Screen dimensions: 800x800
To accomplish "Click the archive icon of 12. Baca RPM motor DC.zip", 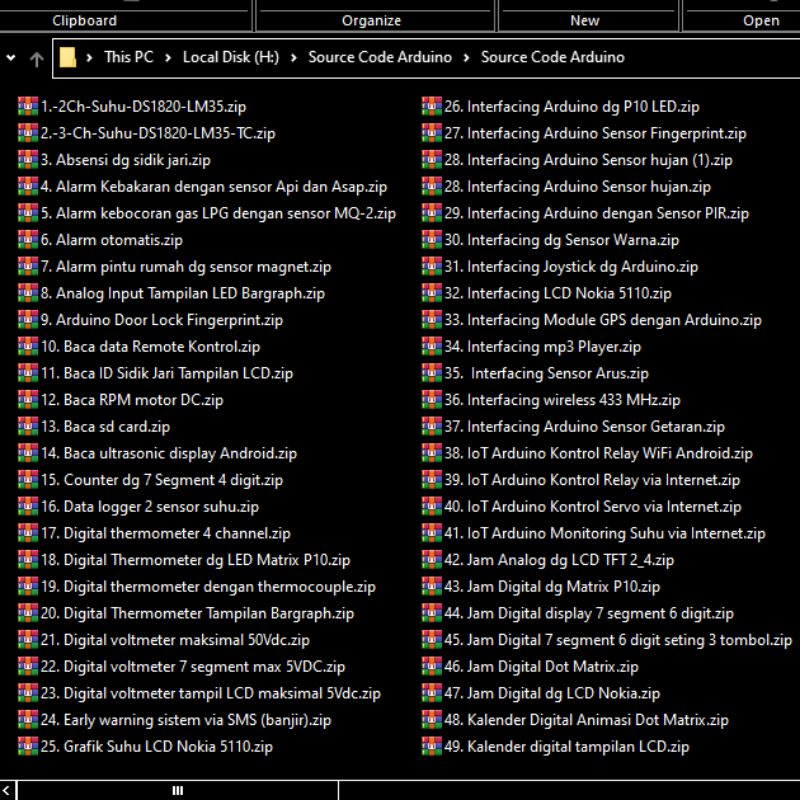I will tap(27, 400).
